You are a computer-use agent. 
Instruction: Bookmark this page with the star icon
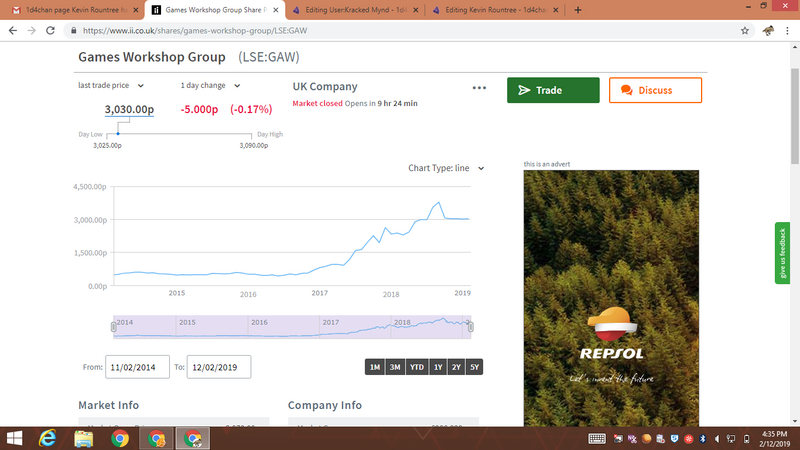[x=745, y=31]
